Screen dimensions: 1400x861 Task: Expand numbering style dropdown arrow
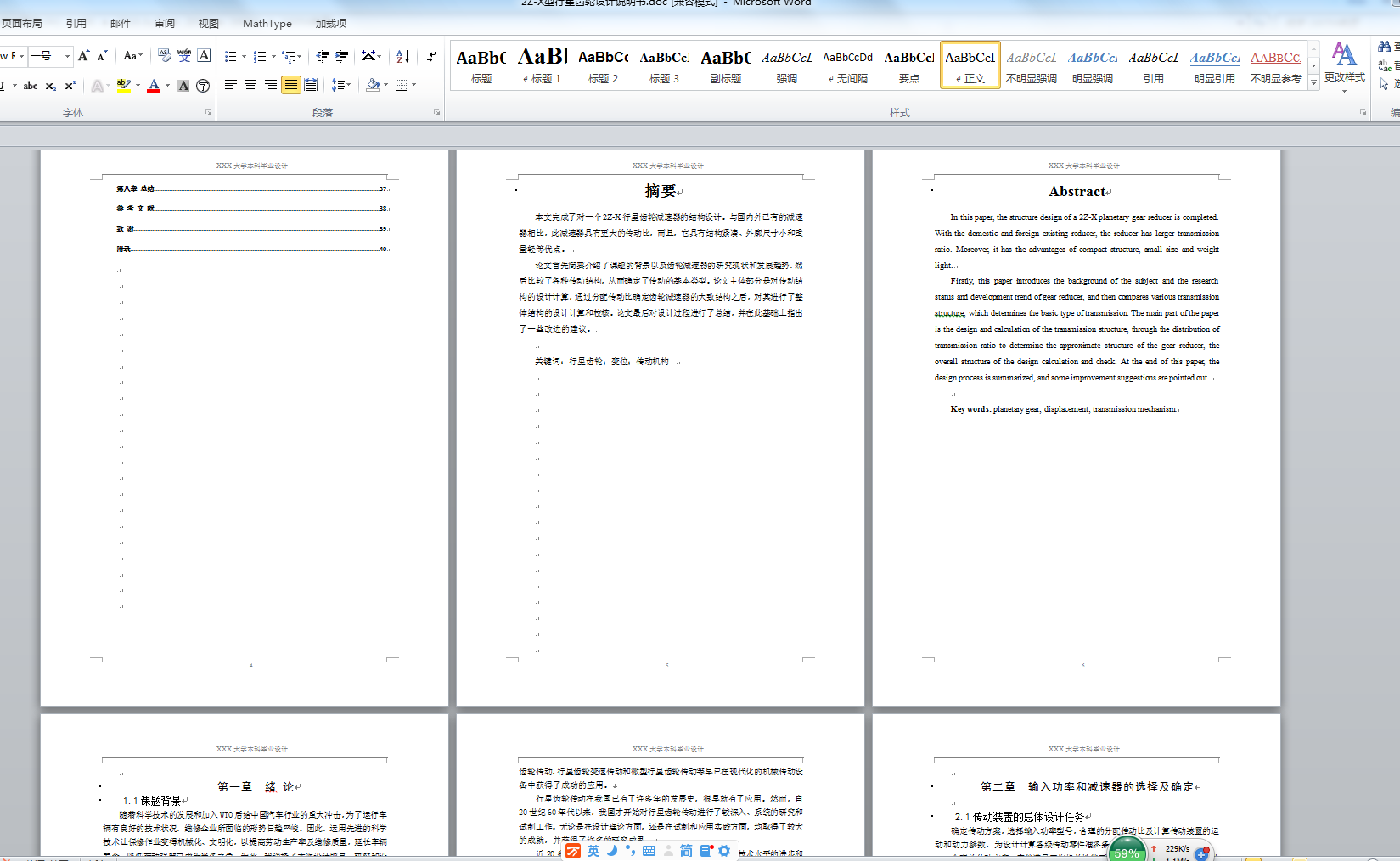pos(273,56)
